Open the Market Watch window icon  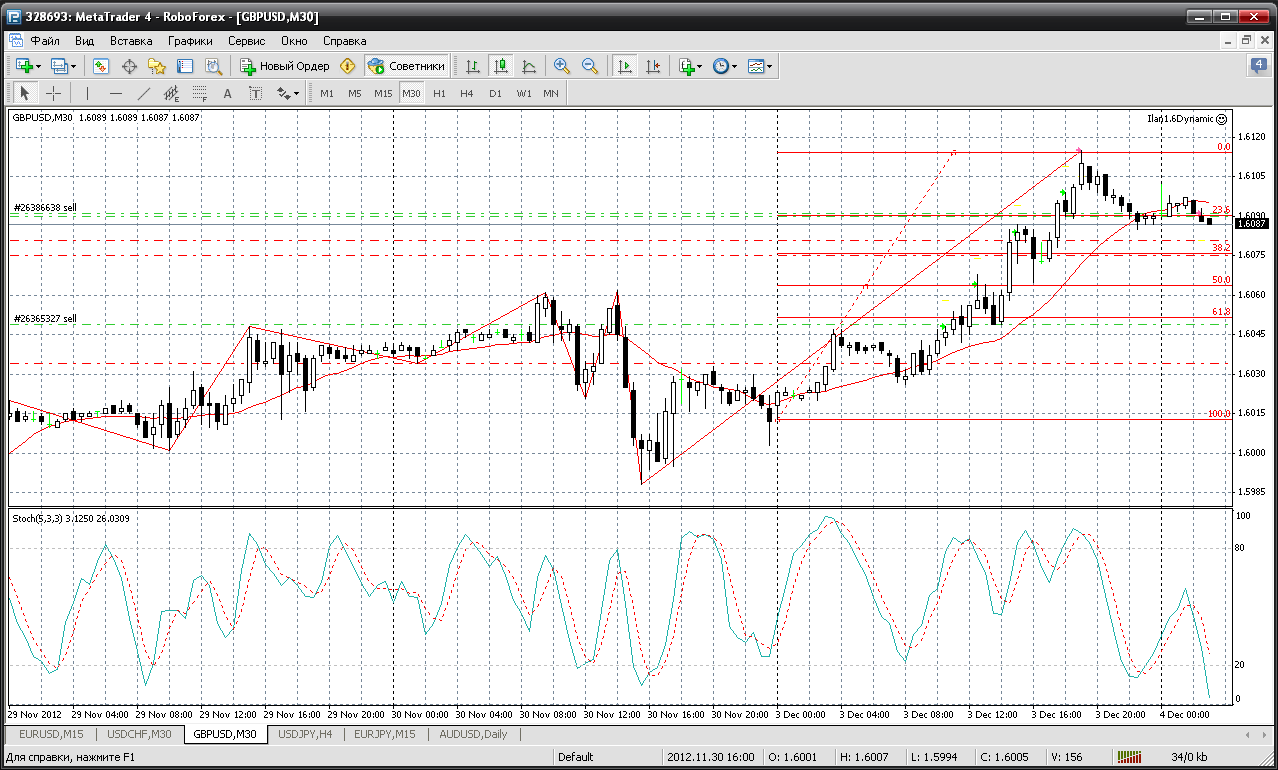coord(101,66)
